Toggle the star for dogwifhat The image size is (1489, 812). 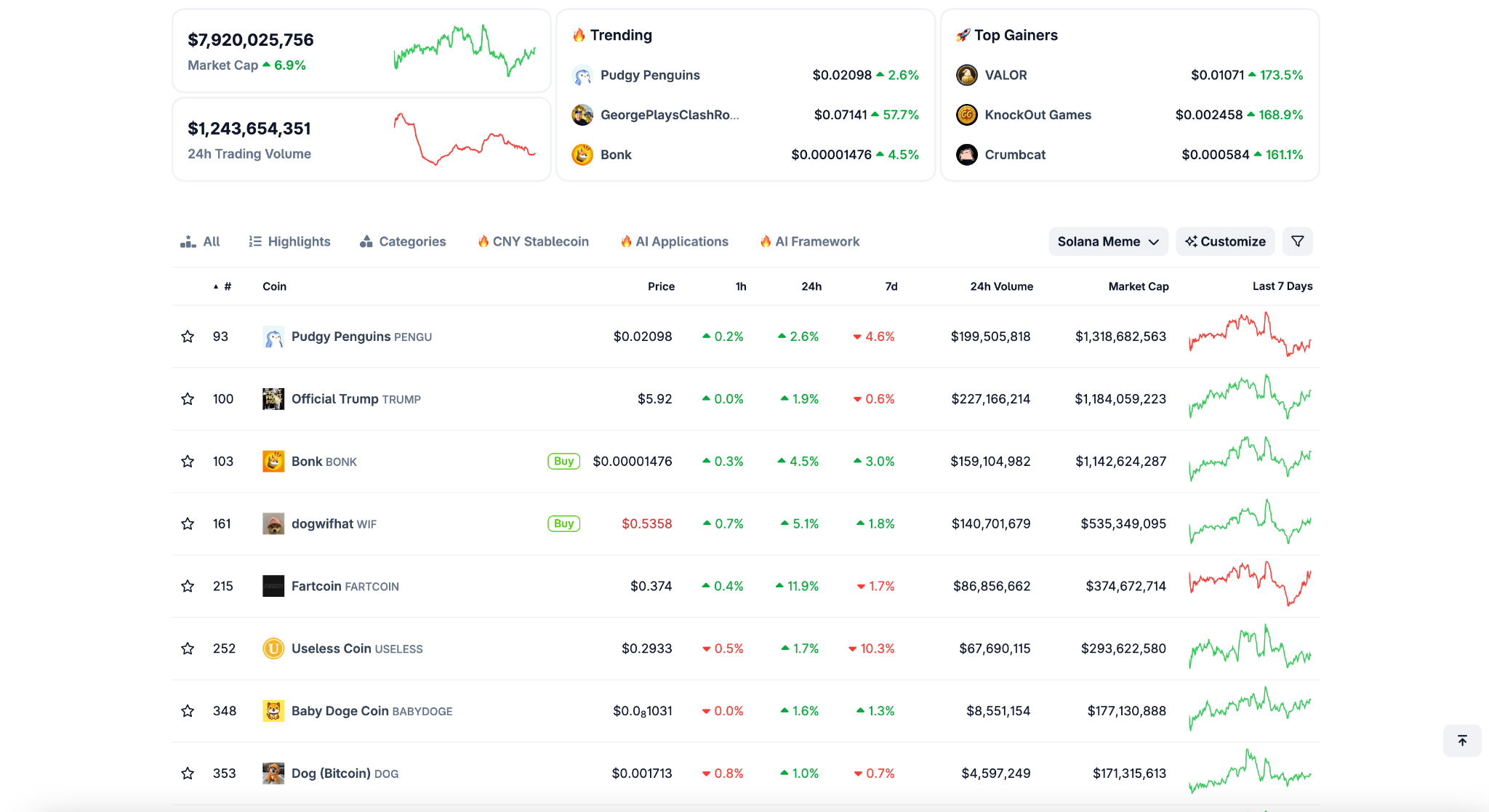[x=188, y=524]
